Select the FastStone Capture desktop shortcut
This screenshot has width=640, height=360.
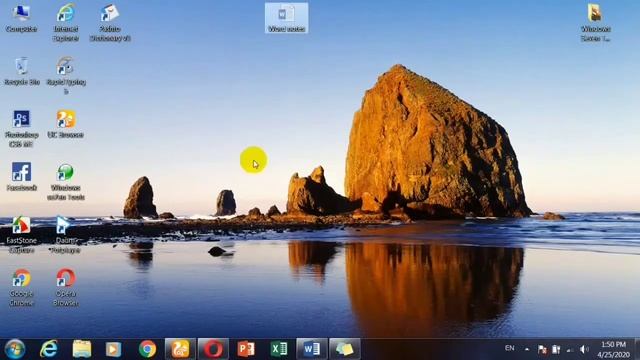point(21,235)
